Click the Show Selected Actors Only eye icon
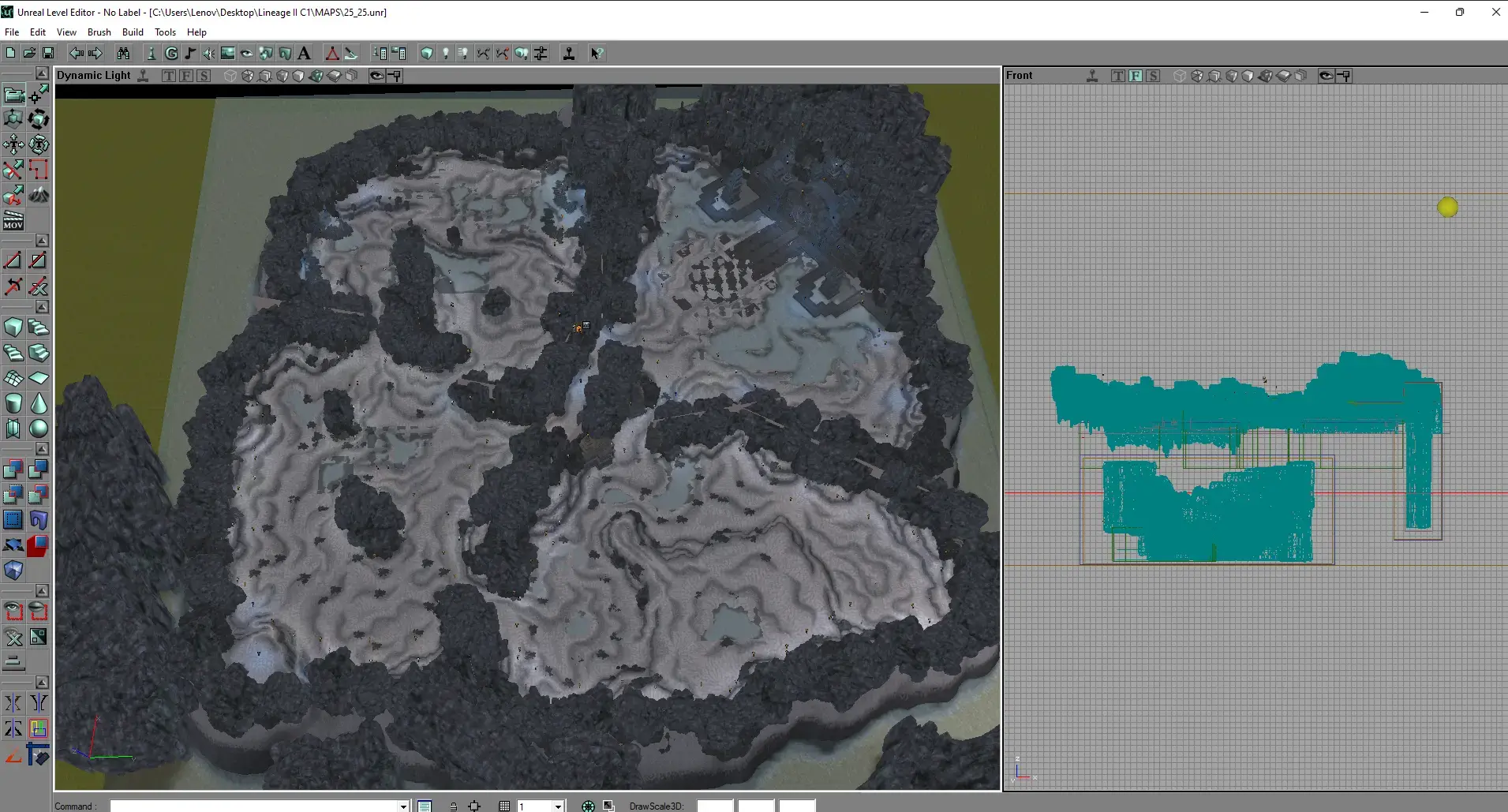The width and height of the screenshot is (1508, 812). tap(13, 612)
